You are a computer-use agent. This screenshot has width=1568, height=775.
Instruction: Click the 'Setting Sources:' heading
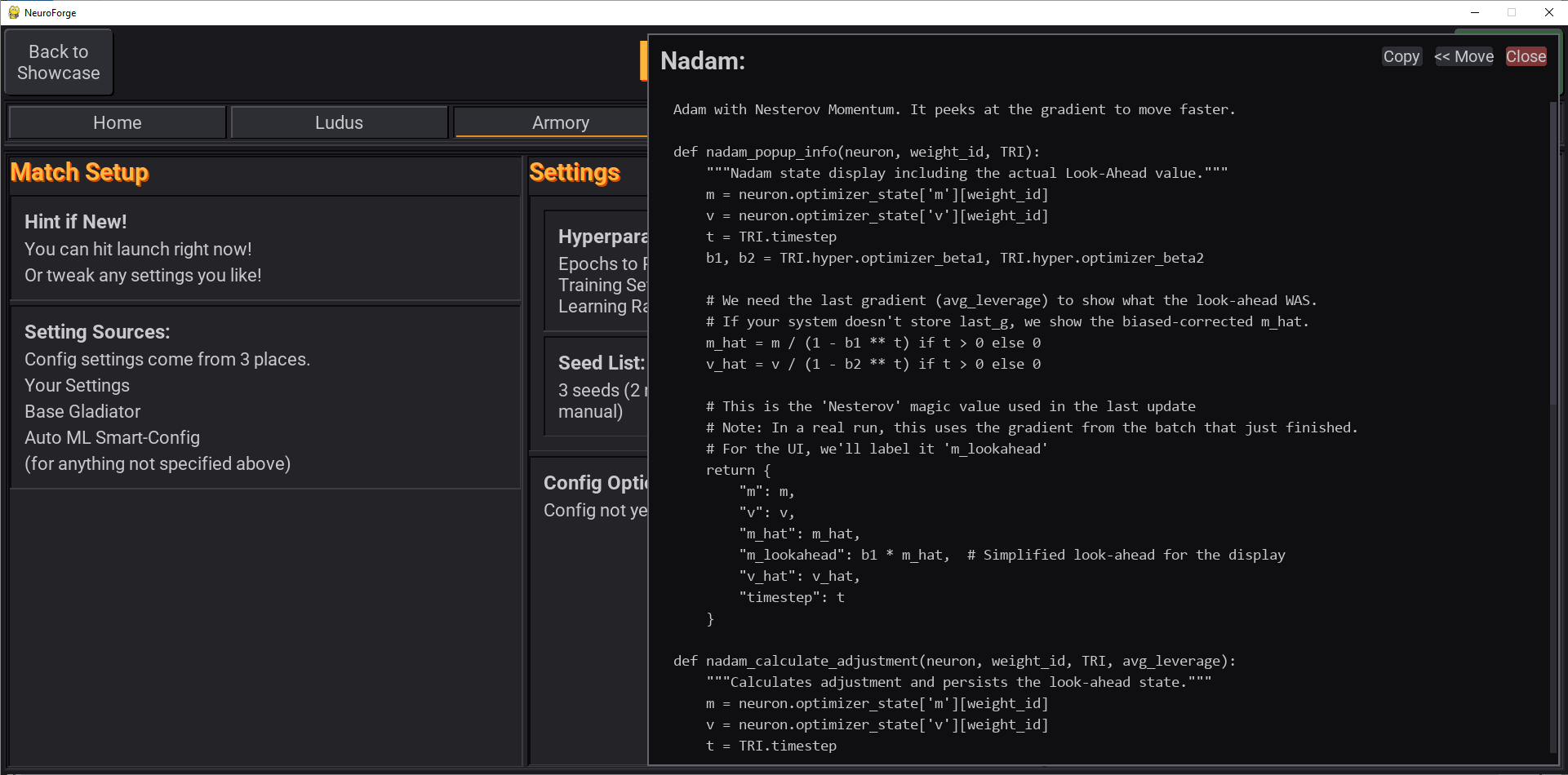pyautogui.click(x=97, y=332)
